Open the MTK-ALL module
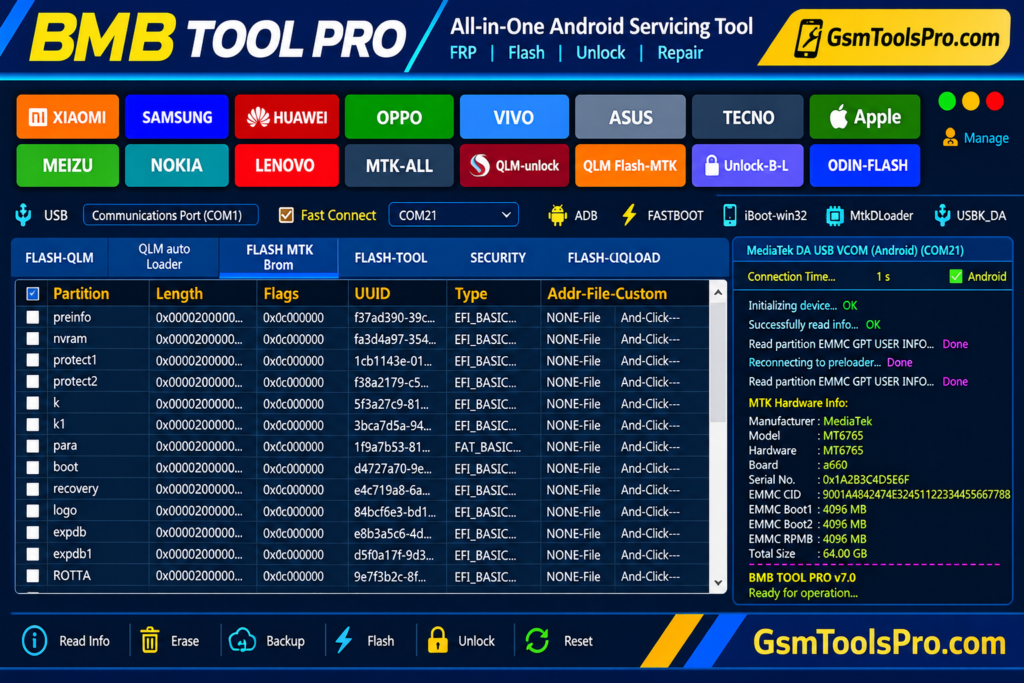 [399, 165]
